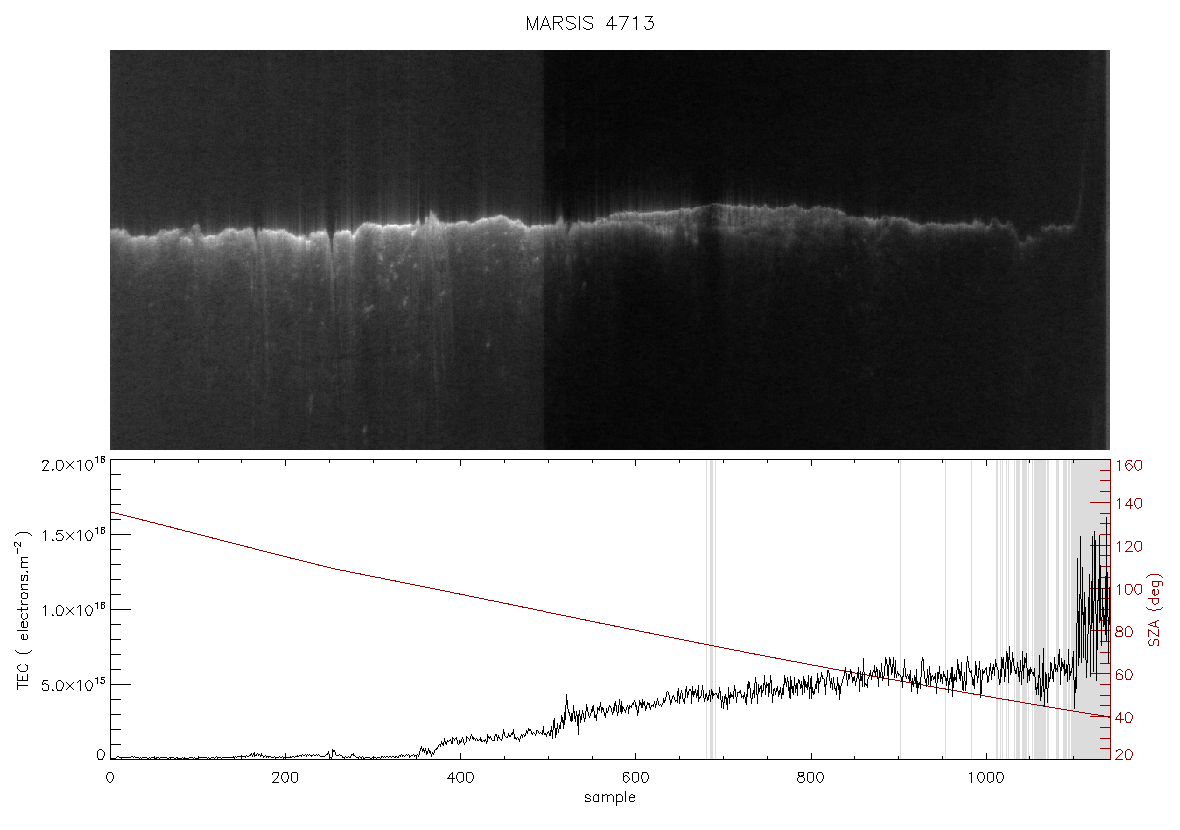This screenshot has width=1180, height=830.
Task: Click the 600 tick on sample axis
Action: pyautogui.click(x=635, y=777)
